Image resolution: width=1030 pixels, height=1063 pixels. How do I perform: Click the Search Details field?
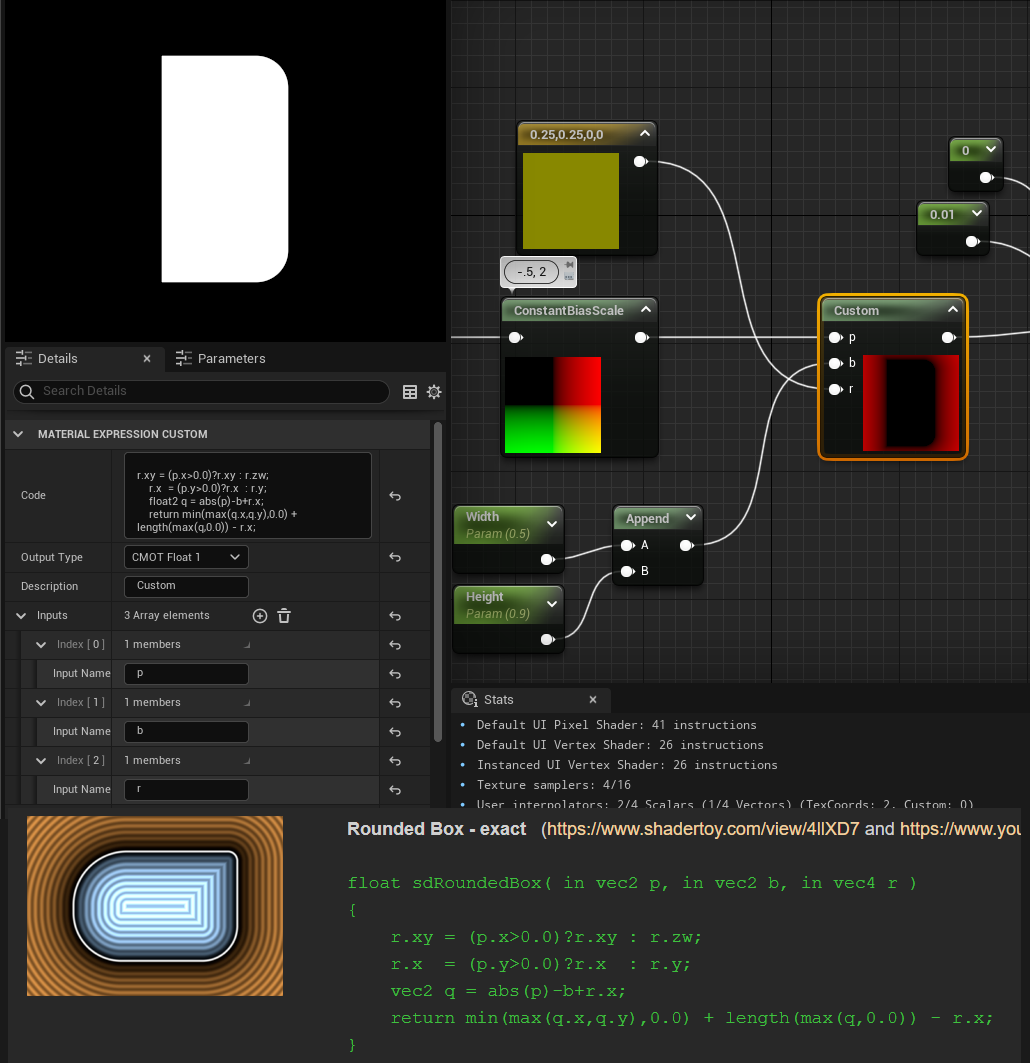tap(201, 391)
